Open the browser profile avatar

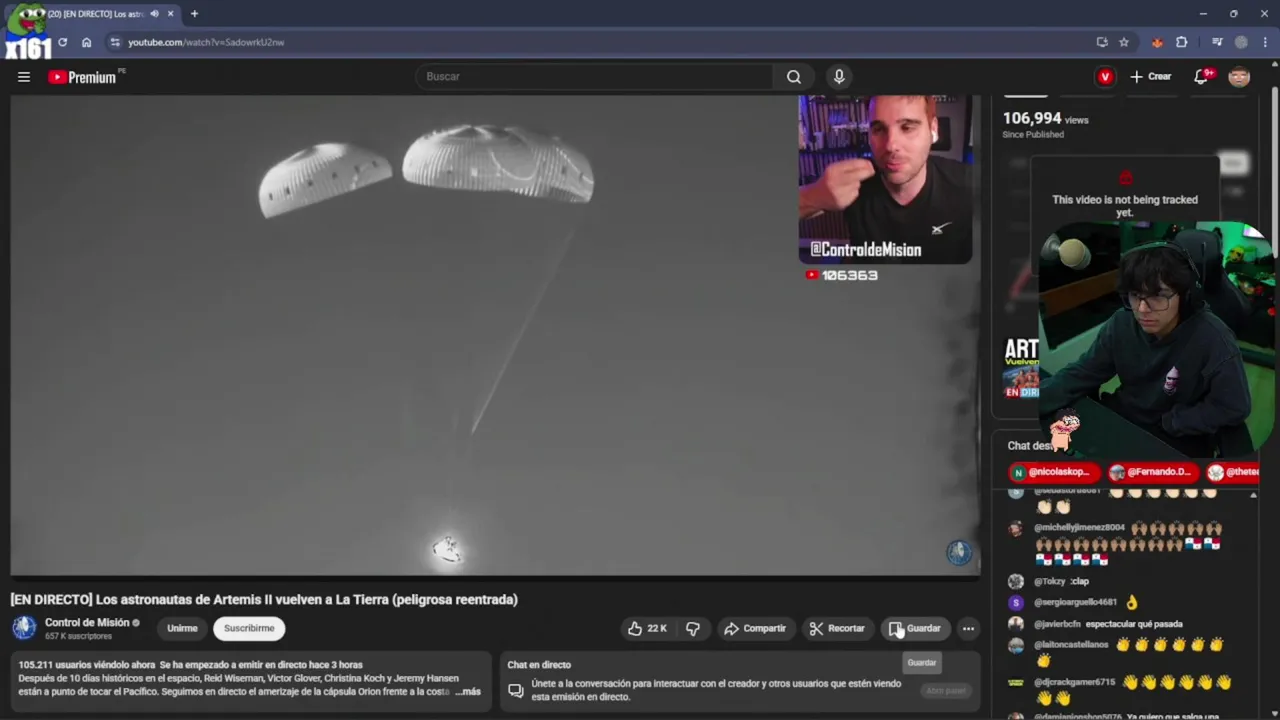(1241, 42)
